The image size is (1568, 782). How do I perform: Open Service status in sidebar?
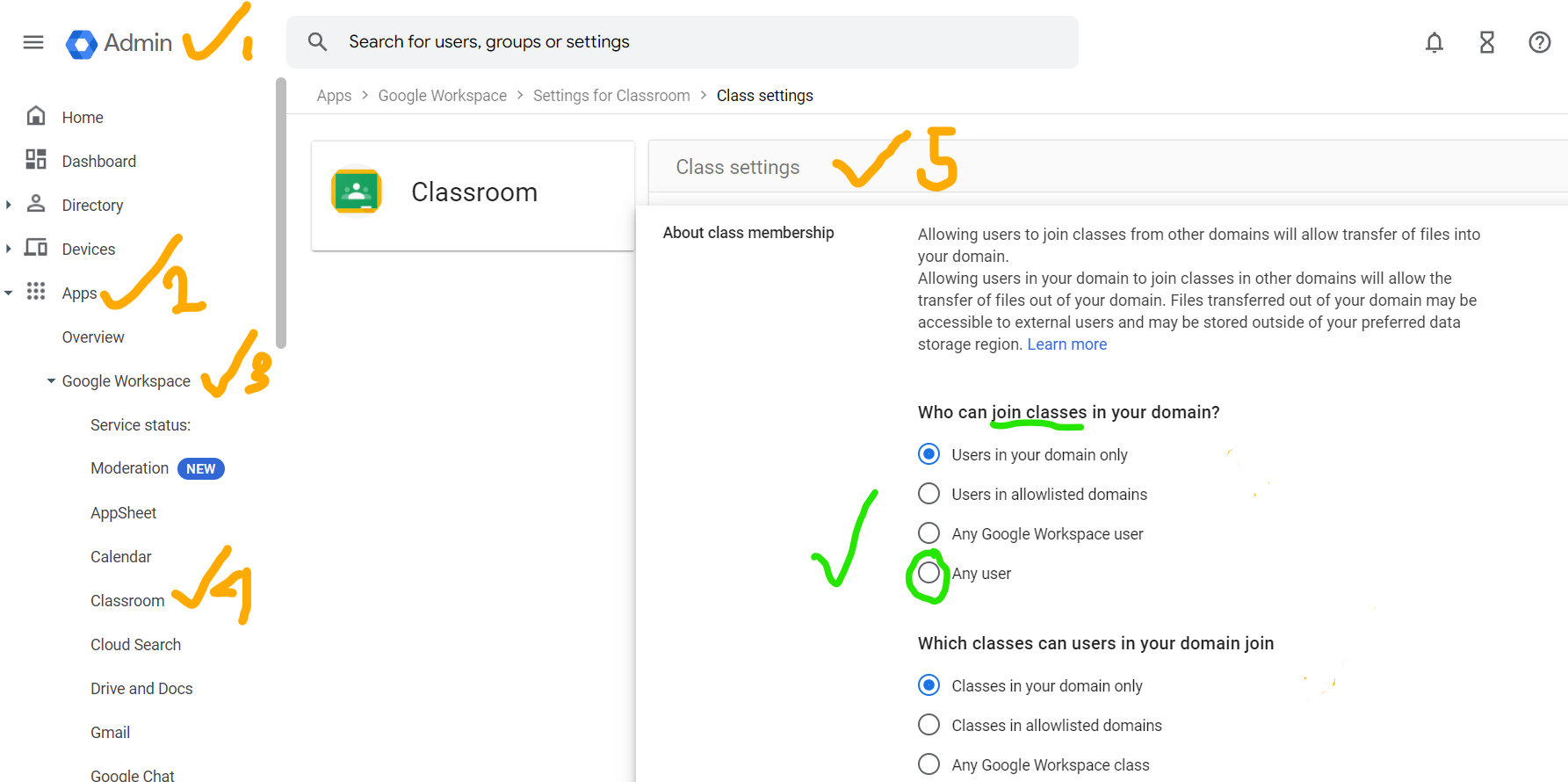pos(141,425)
